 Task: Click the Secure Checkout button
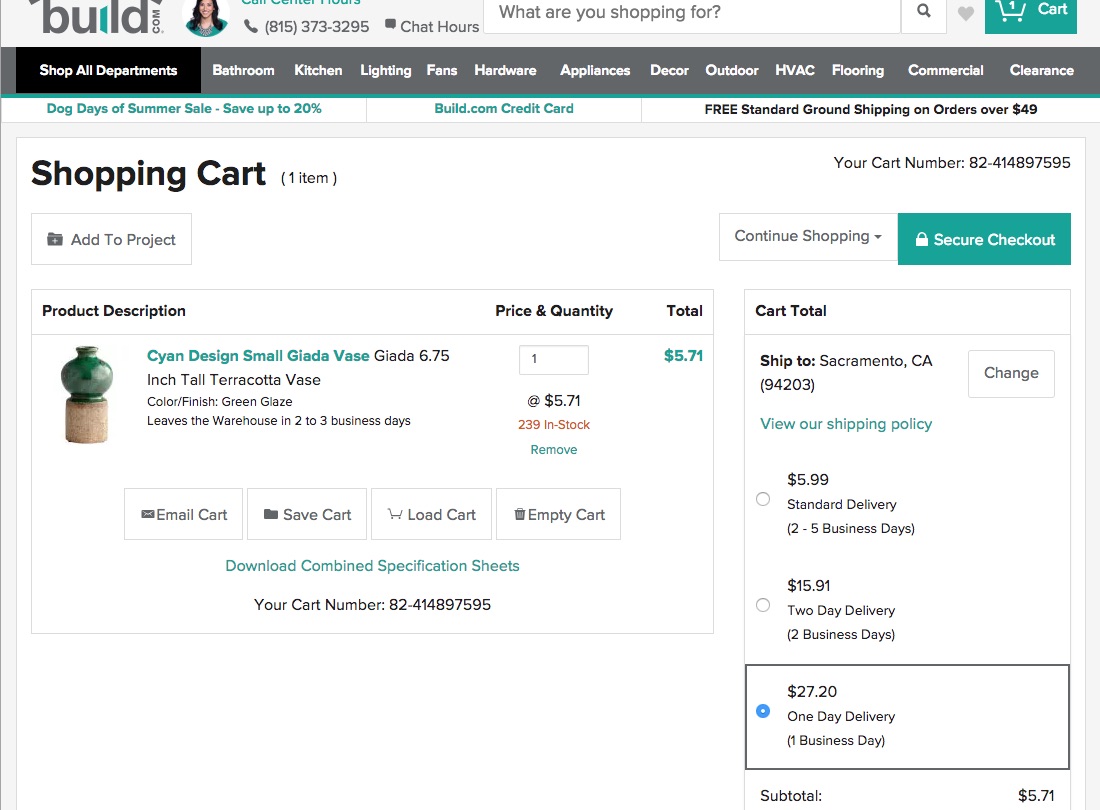click(984, 239)
